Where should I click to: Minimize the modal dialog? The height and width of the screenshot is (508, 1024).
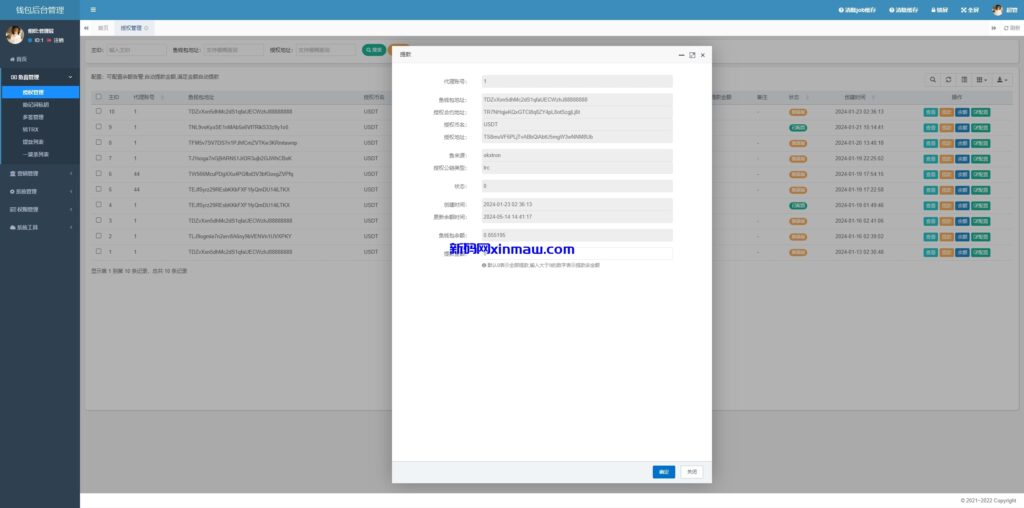pos(681,55)
